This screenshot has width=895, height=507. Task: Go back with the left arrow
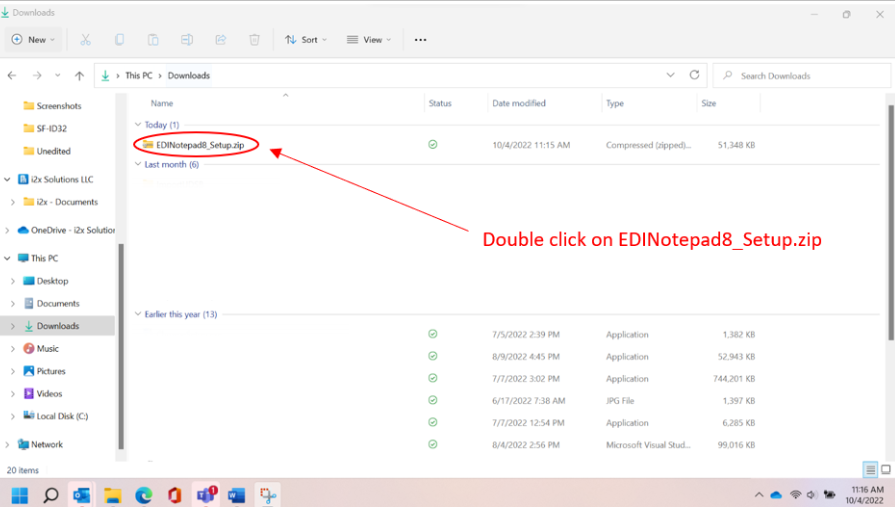[x=12, y=75]
